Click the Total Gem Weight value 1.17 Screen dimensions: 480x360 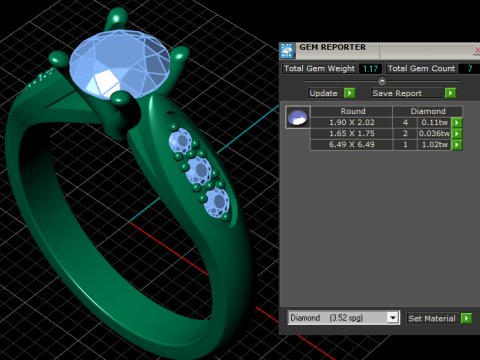pyautogui.click(x=371, y=69)
